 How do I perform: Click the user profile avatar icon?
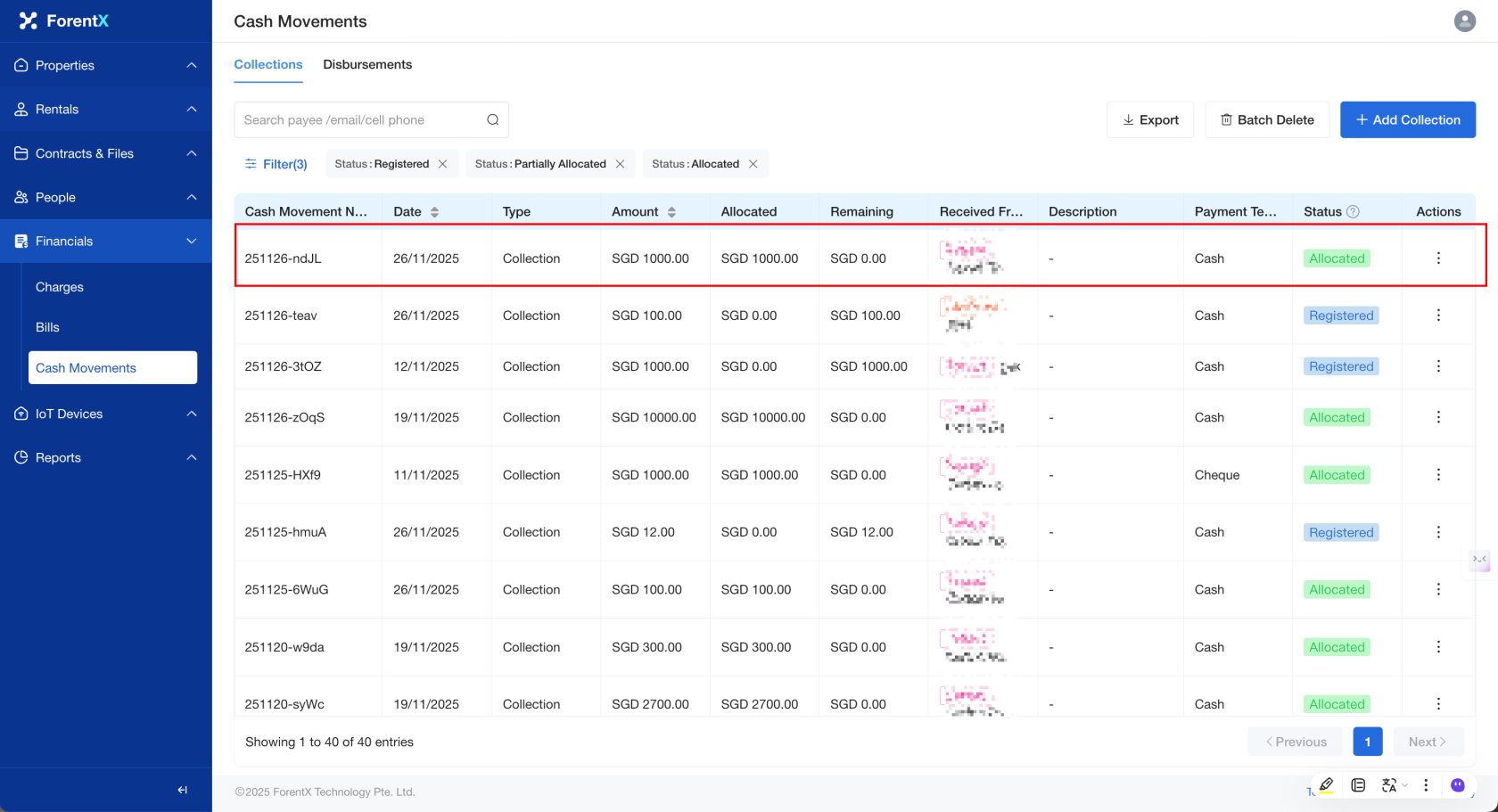(x=1464, y=21)
